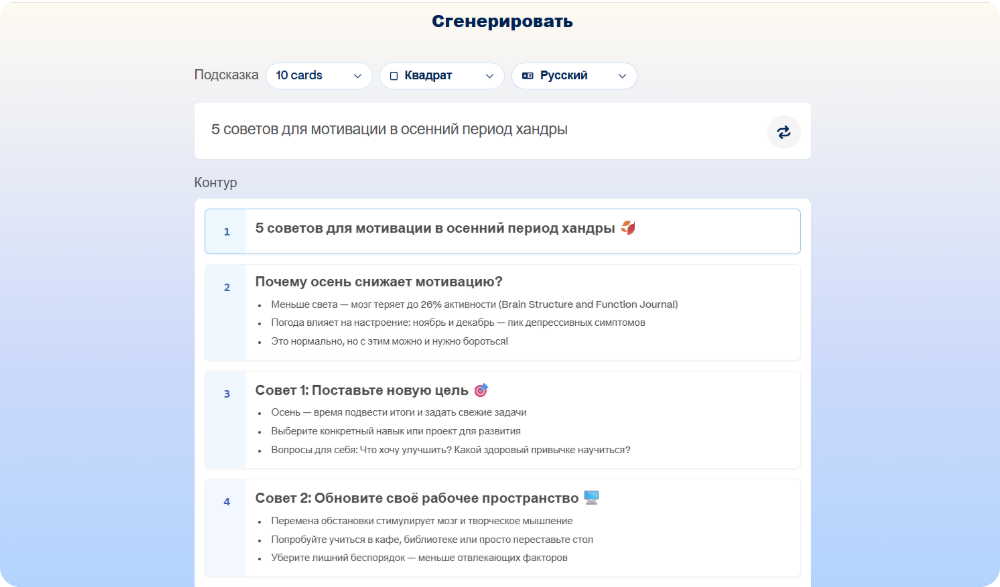Open the 10 cards count dropdown
Image resolution: width=1000 pixels, height=587 pixels.
(319, 76)
